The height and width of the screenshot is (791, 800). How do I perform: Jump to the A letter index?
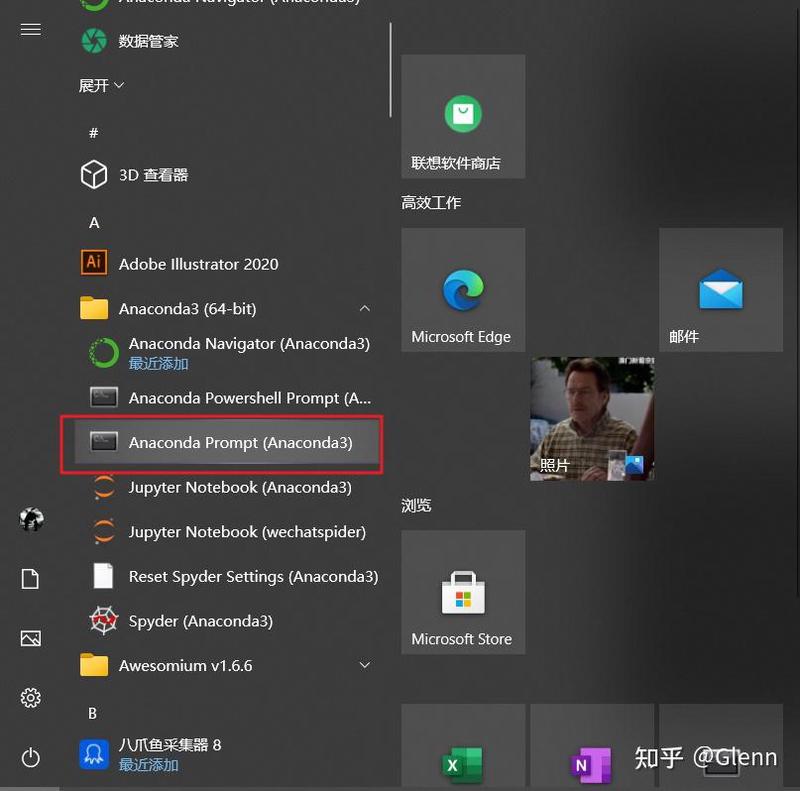pyautogui.click(x=94, y=223)
